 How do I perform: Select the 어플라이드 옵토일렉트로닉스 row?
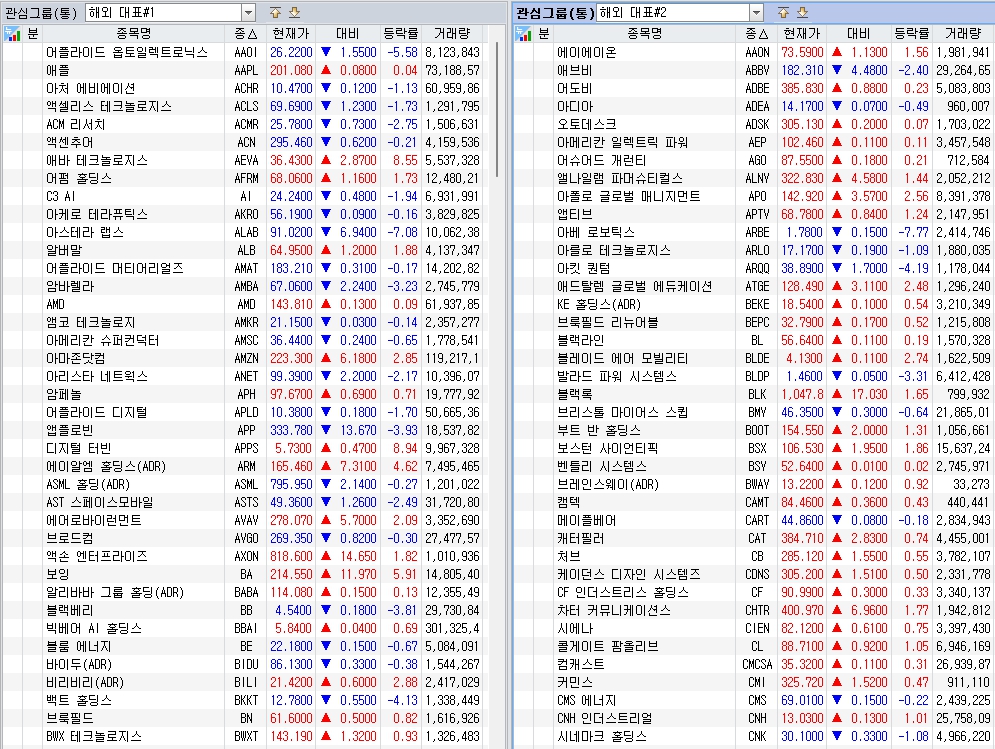(241, 52)
